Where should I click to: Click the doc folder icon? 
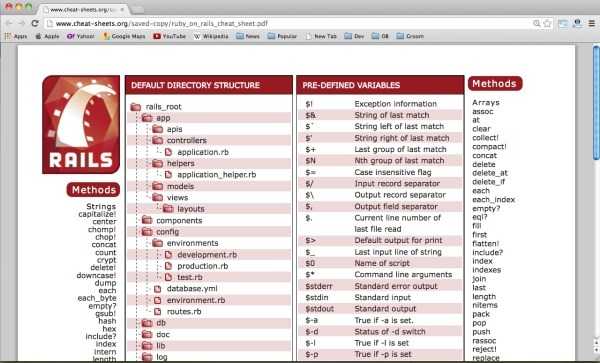147,334
